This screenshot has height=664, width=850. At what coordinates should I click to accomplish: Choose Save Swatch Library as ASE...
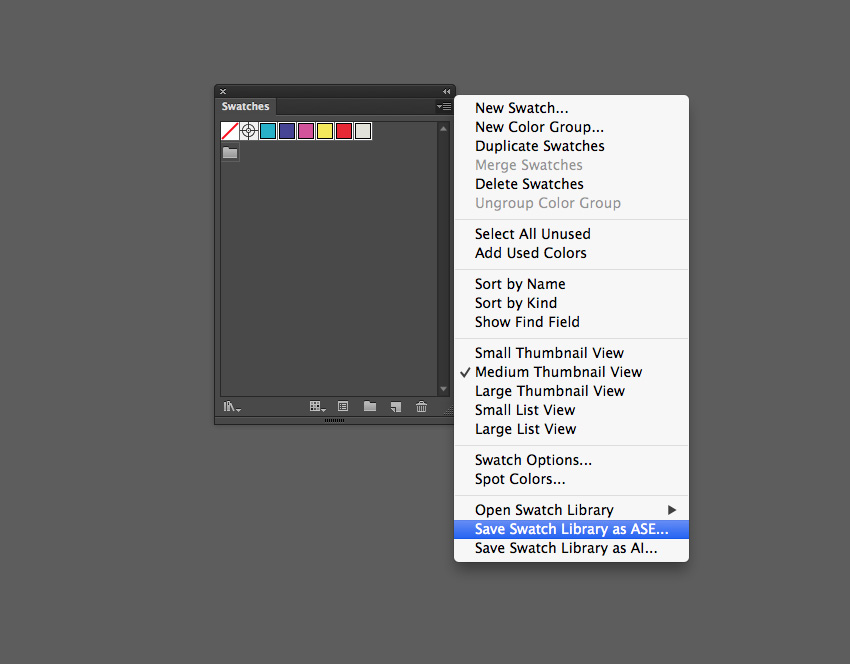click(x=571, y=529)
